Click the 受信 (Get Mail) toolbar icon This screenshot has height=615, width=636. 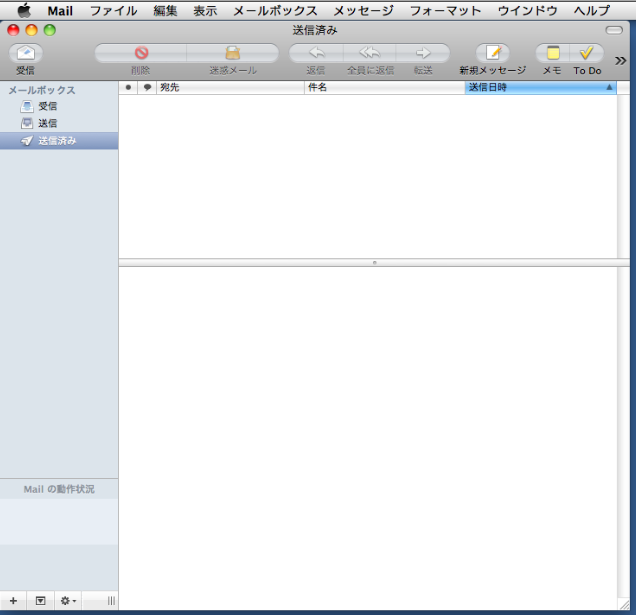point(25,54)
